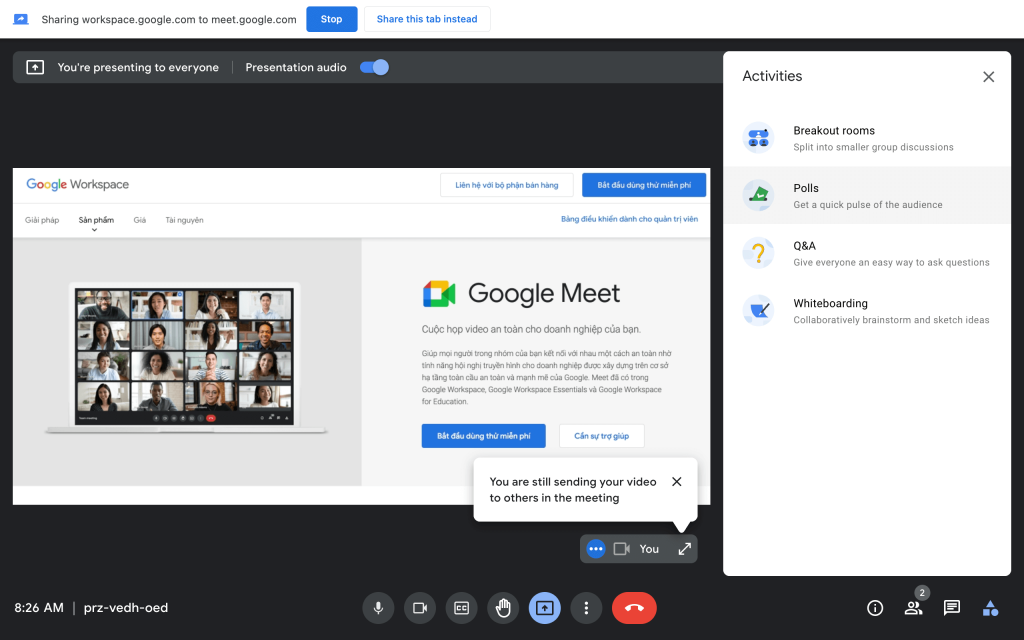Expand self-view tile with arrows icon
The height and width of the screenshot is (640, 1024).
click(684, 549)
